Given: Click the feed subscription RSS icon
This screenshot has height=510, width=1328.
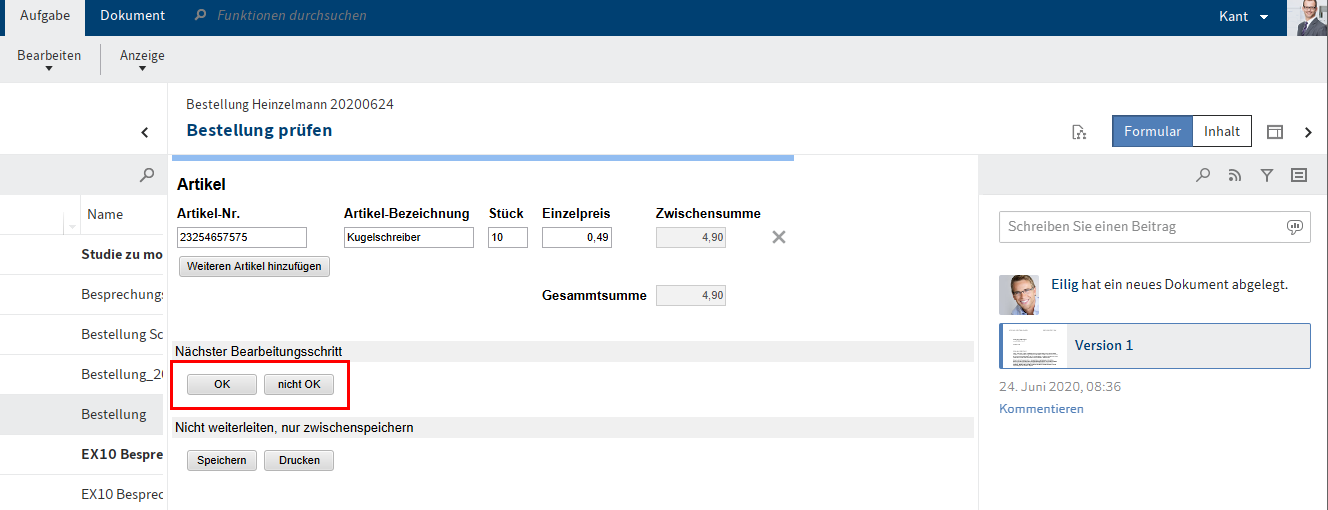Looking at the screenshot, I should point(1235,175).
